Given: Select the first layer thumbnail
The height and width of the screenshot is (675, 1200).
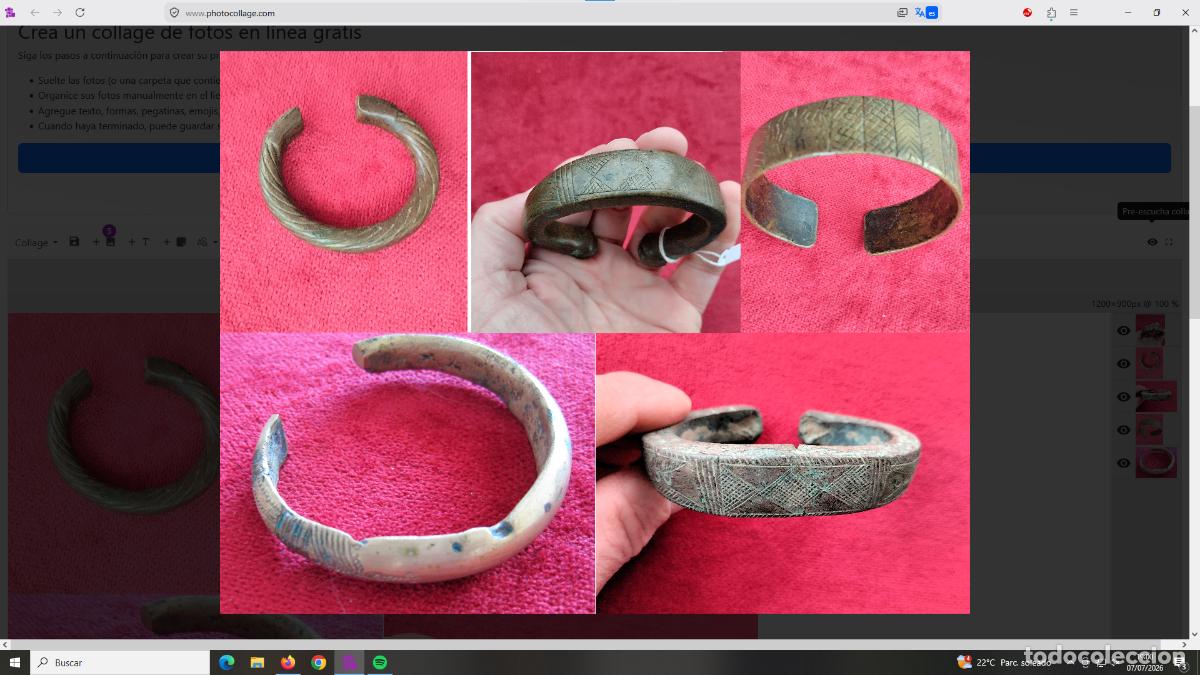Looking at the screenshot, I should click(1150, 330).
